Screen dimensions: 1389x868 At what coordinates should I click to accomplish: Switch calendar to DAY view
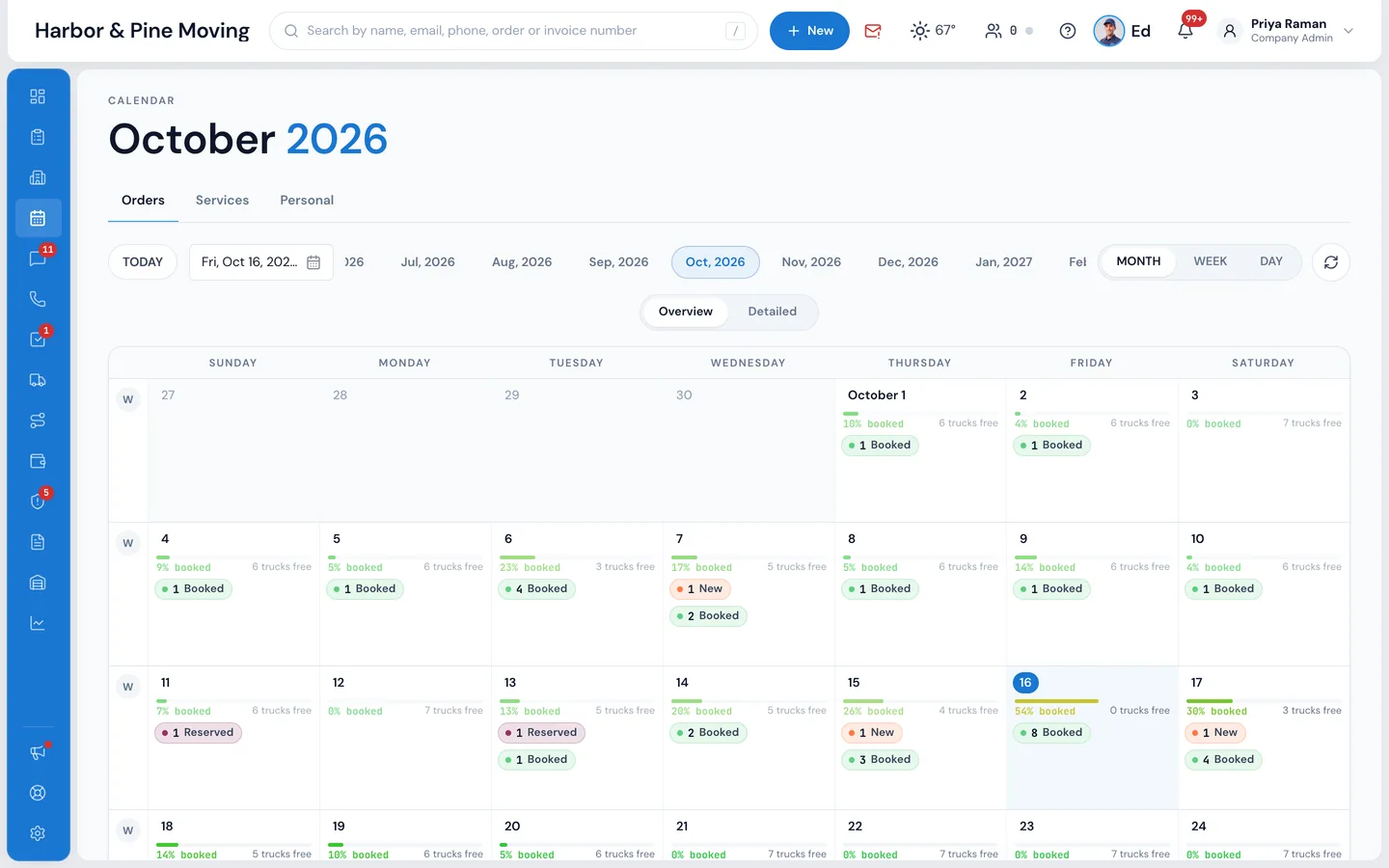click(1271, 261)
